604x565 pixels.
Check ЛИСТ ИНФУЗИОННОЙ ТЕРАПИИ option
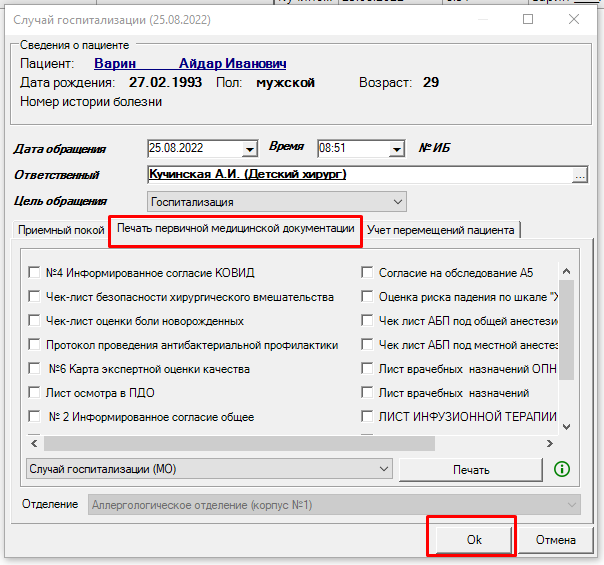(368, 417)
